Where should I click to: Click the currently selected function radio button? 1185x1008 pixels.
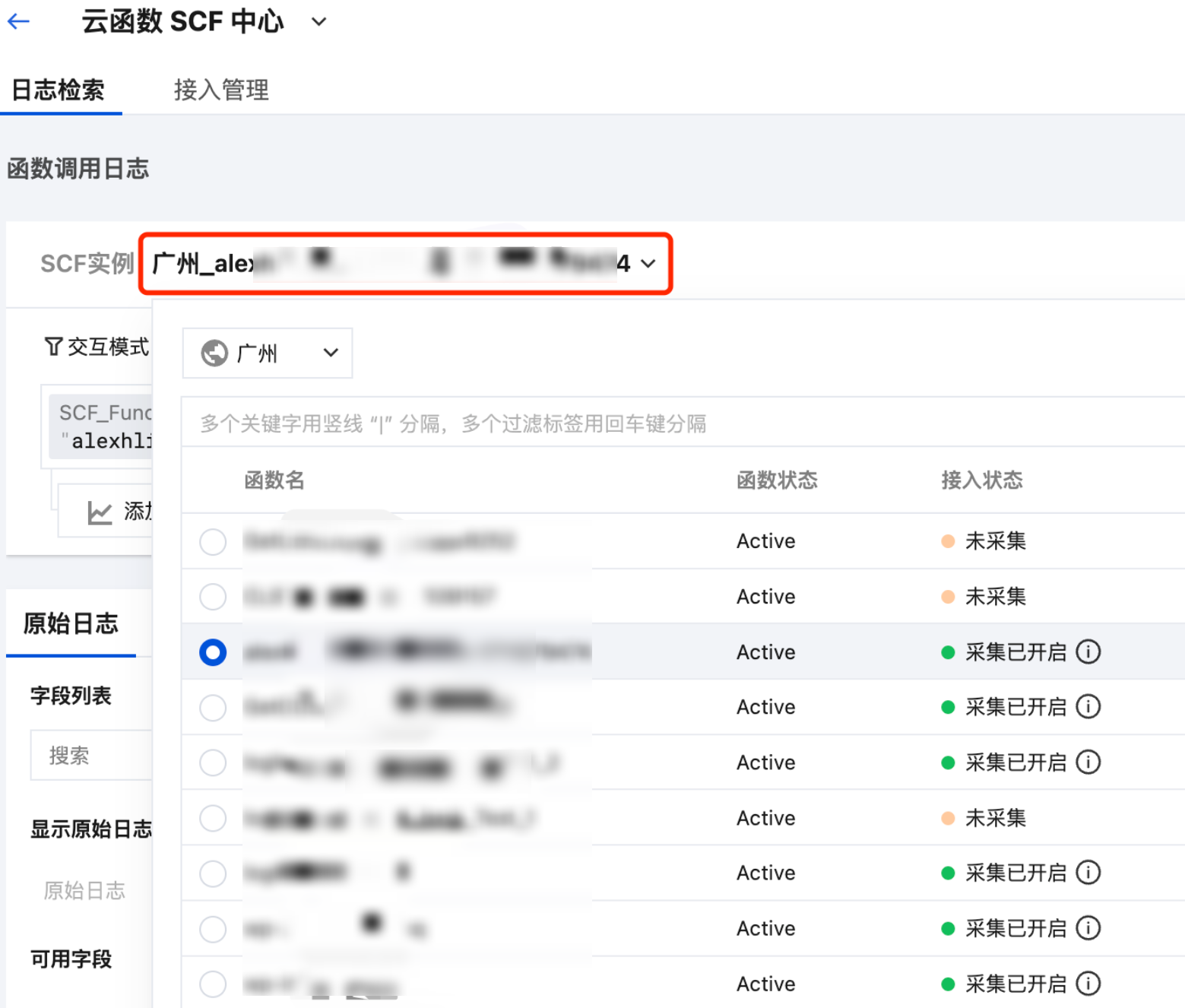pyautogui.click(x=213, y=652)
